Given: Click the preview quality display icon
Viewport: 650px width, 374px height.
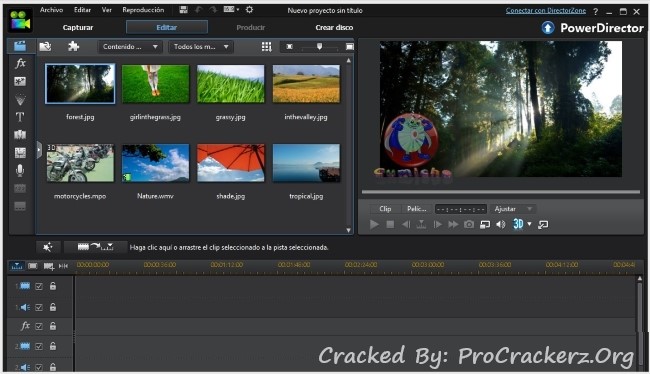Looking at the screenshot, I should (485, 225).
